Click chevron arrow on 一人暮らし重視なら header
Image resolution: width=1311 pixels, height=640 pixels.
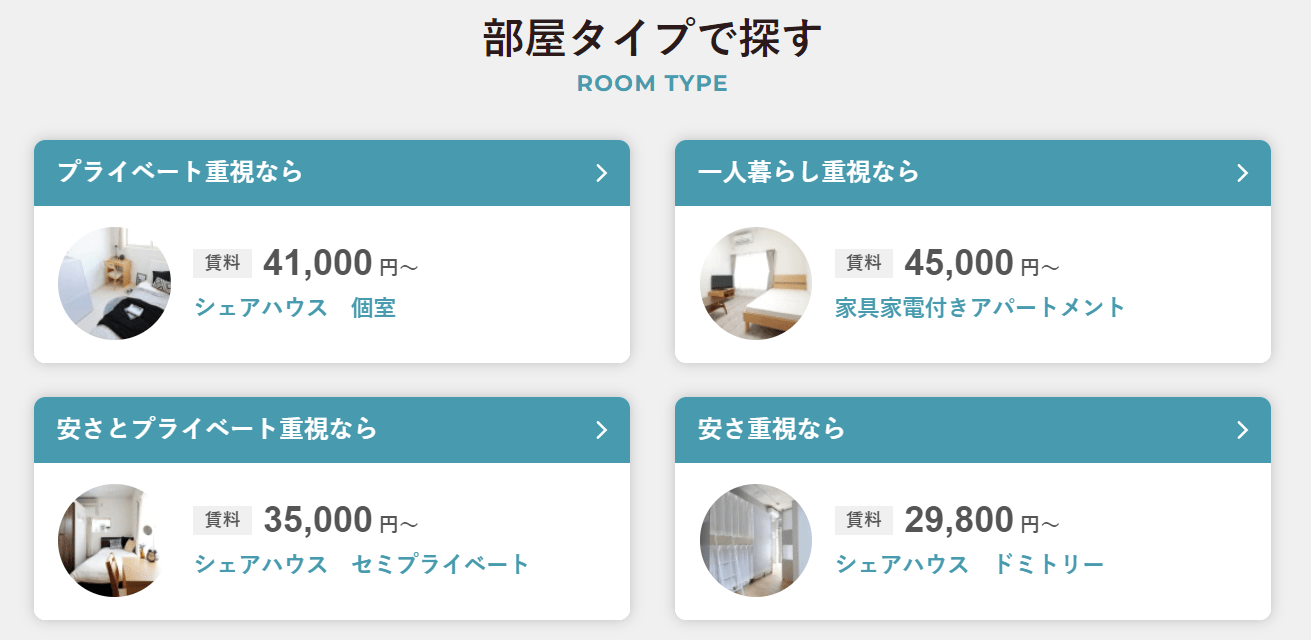(x=1242, y=173)
